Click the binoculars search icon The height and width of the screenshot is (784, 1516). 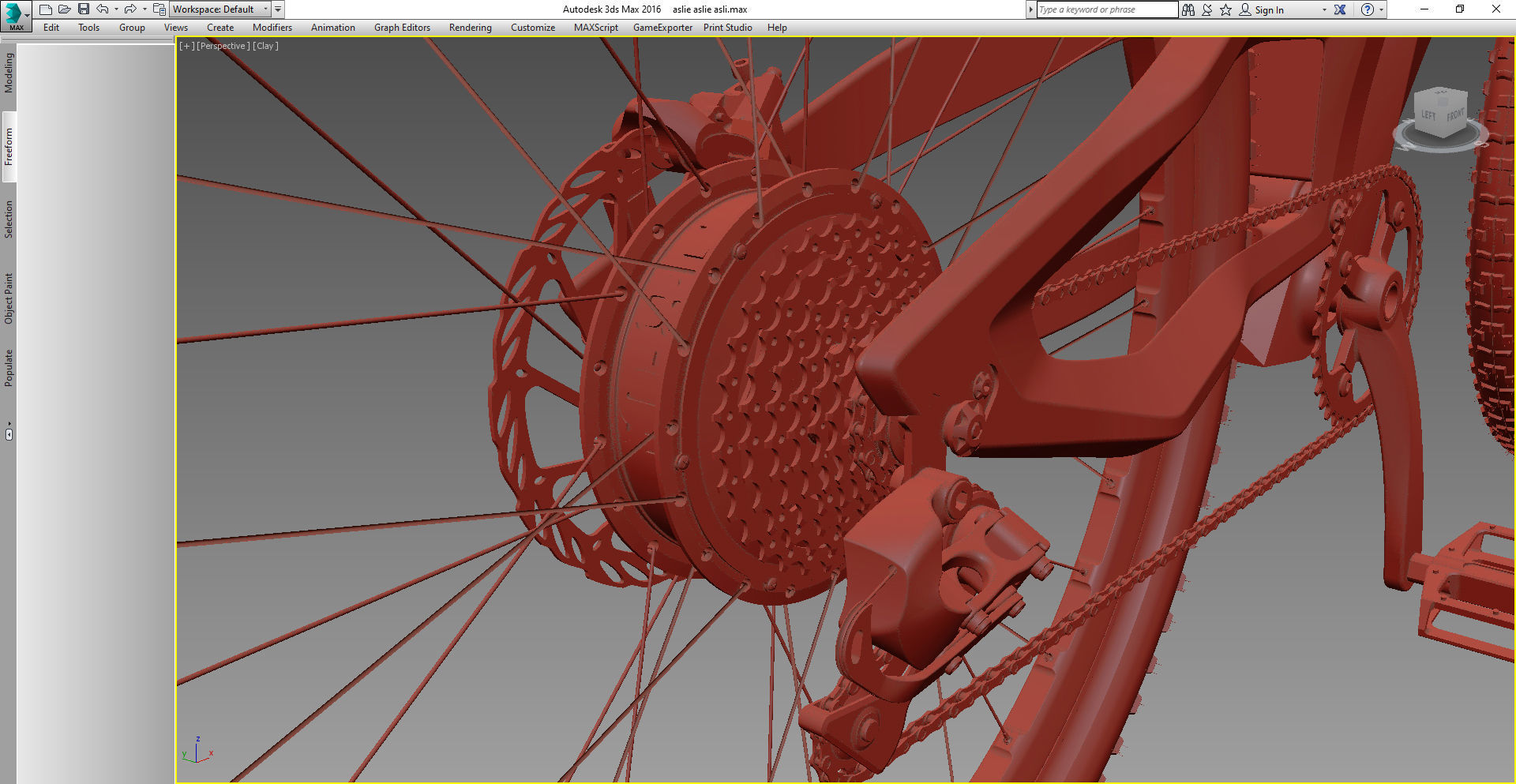[1188, 9]
